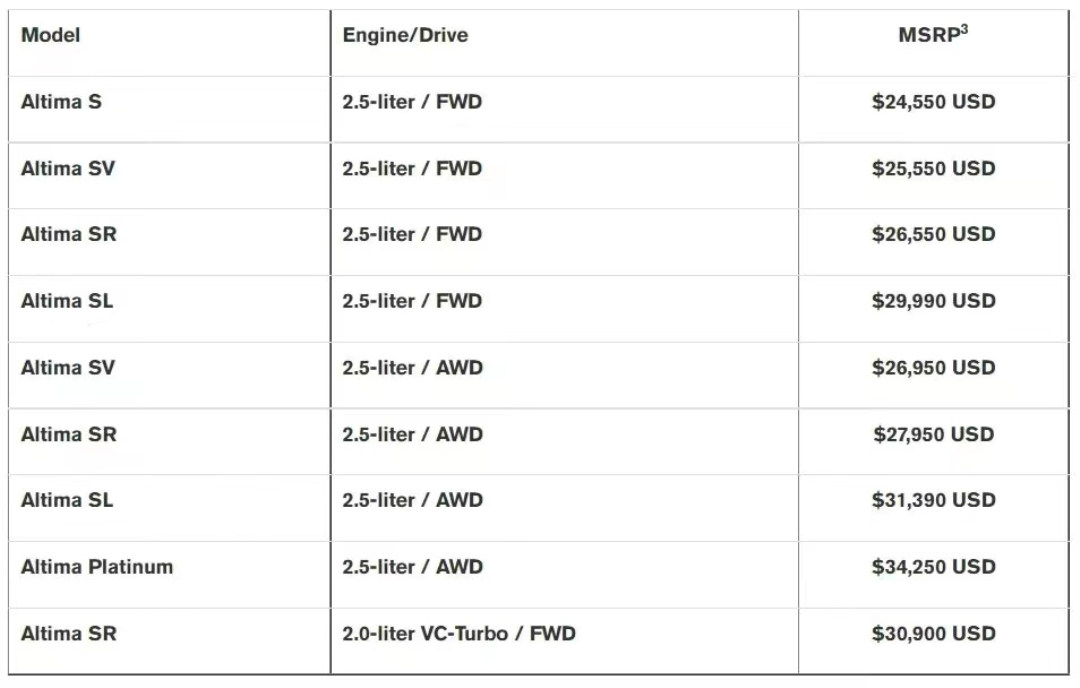Click the Model column header

pos(51,35)
